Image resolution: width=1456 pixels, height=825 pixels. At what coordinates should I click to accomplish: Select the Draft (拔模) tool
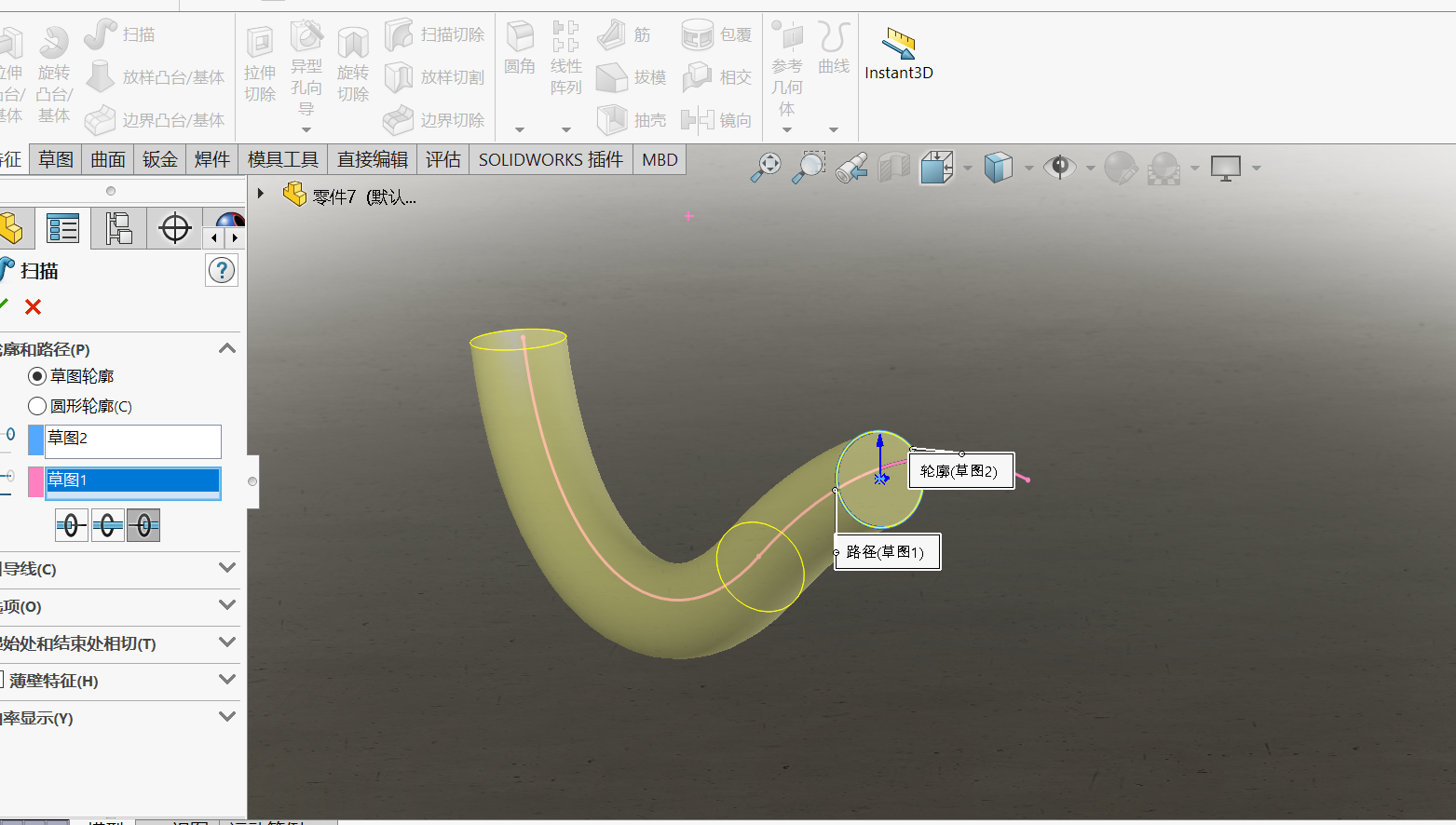tap(631, 77)
